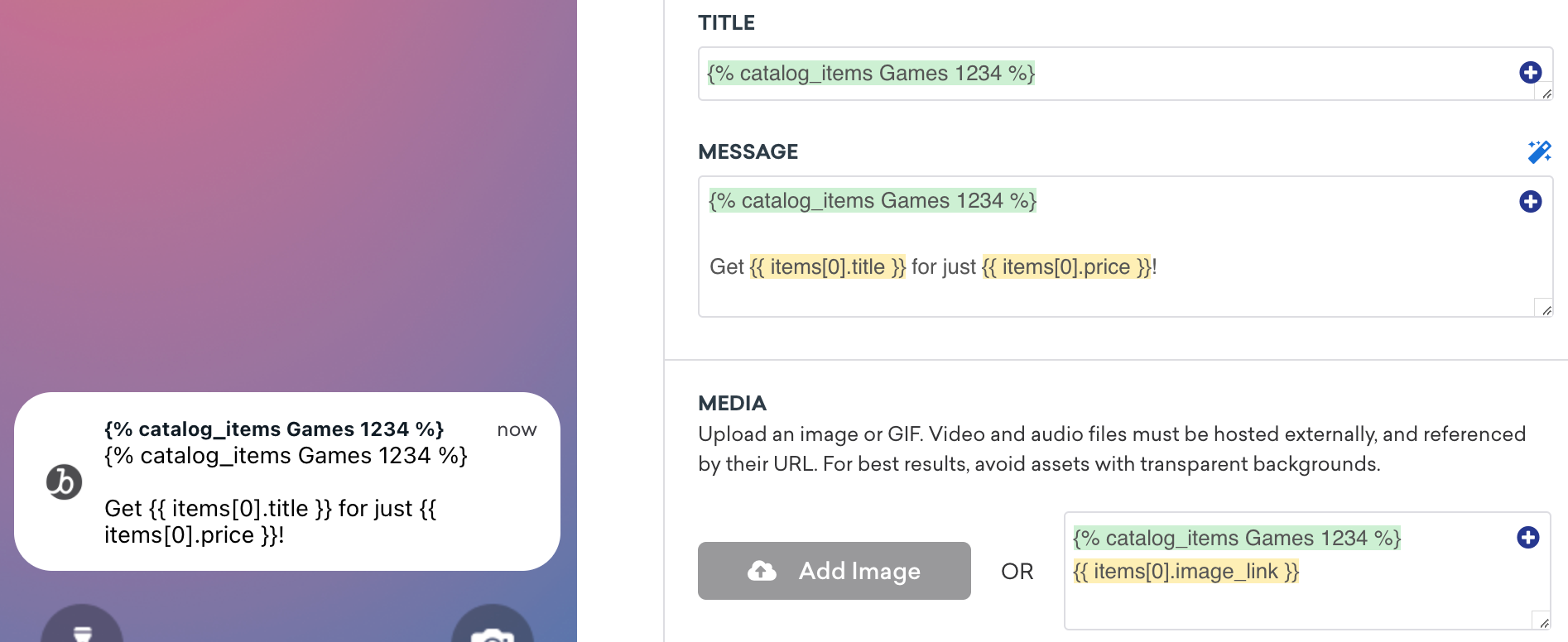Click the Braze logo in the notification preview
This screenshot has width=1568, height=642.
pos(64,482)
